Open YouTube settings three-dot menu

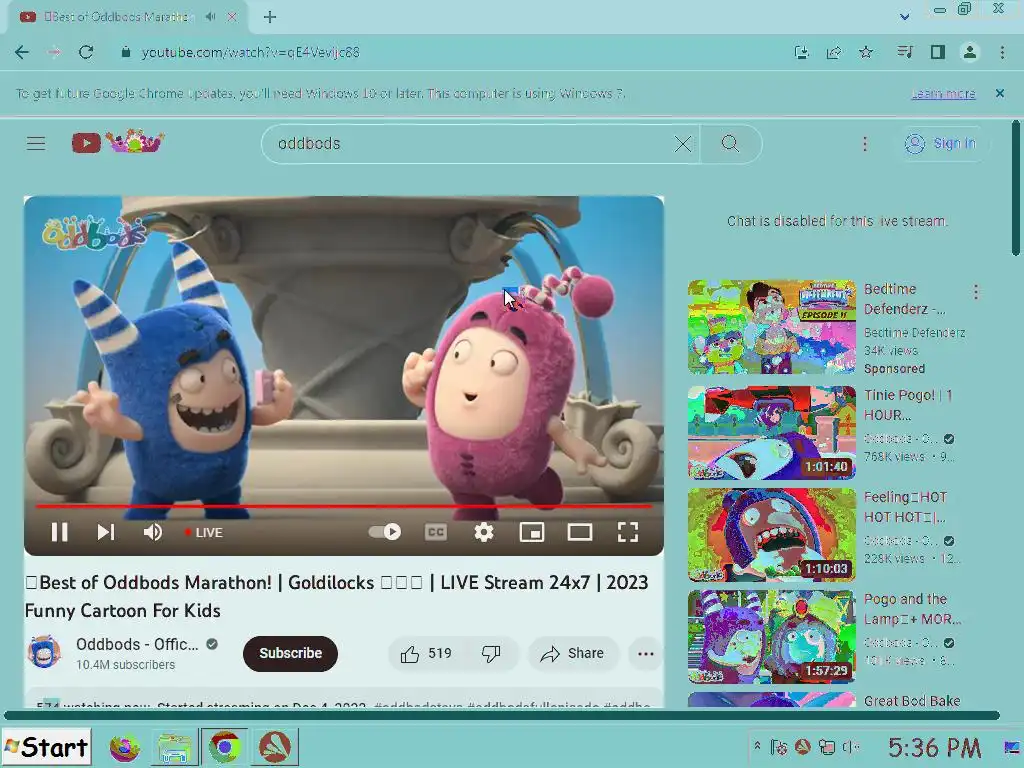coord(865,144)
